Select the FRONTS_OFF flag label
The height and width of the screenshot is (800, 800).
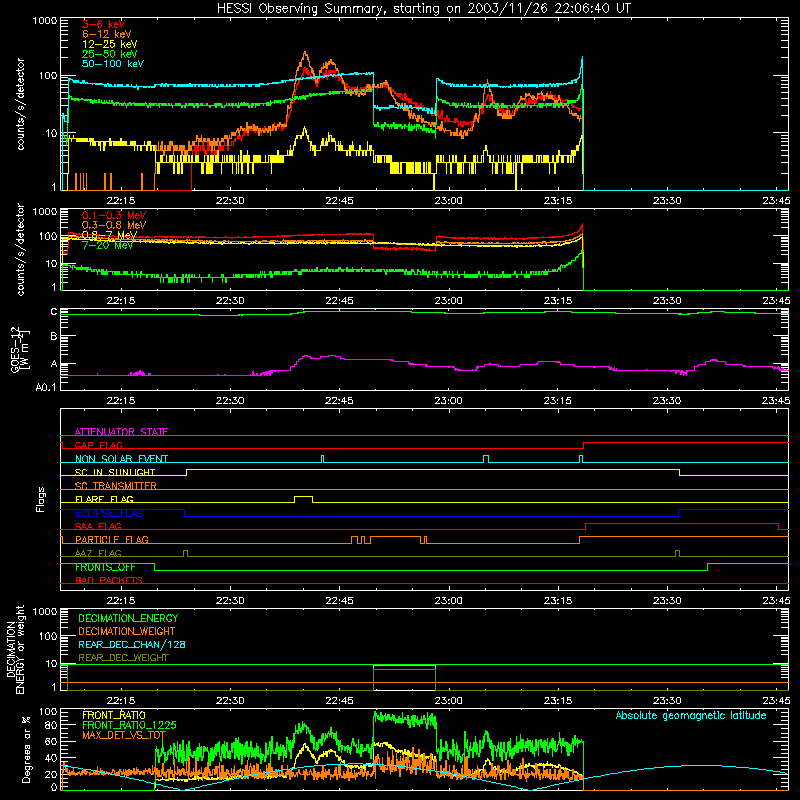(105, 567)
